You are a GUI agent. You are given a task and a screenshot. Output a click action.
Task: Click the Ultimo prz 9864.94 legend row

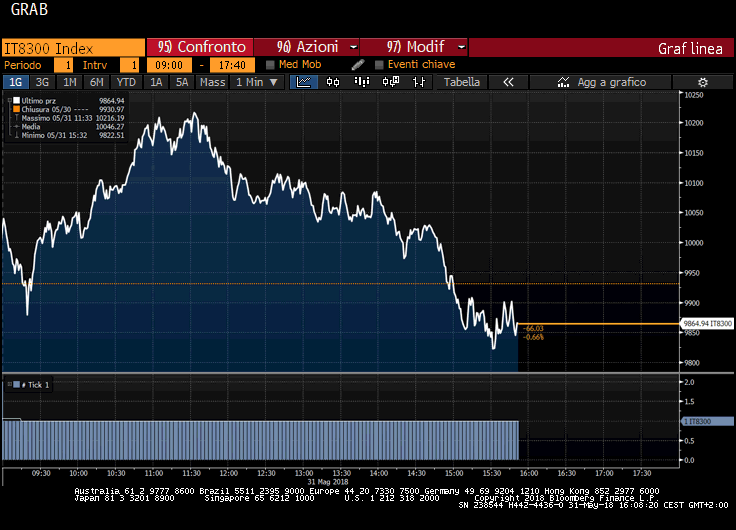pos(69,100)
